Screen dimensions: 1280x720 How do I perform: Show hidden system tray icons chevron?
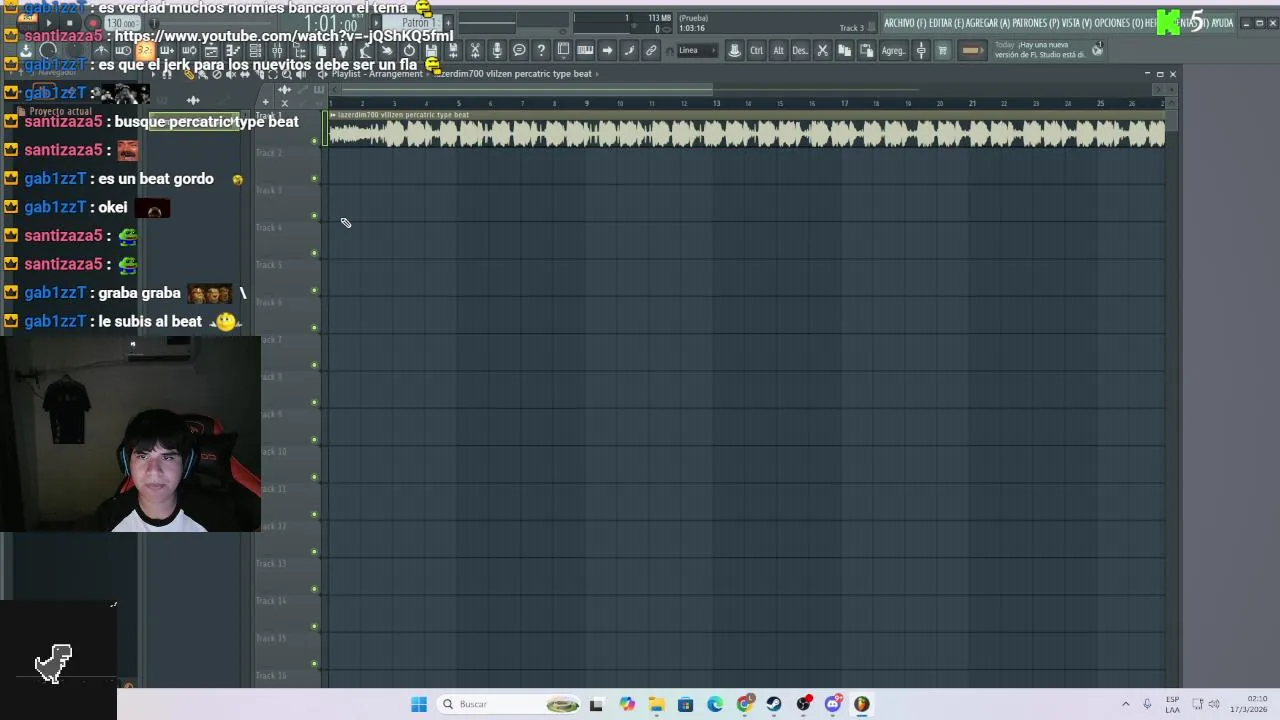1125,704
